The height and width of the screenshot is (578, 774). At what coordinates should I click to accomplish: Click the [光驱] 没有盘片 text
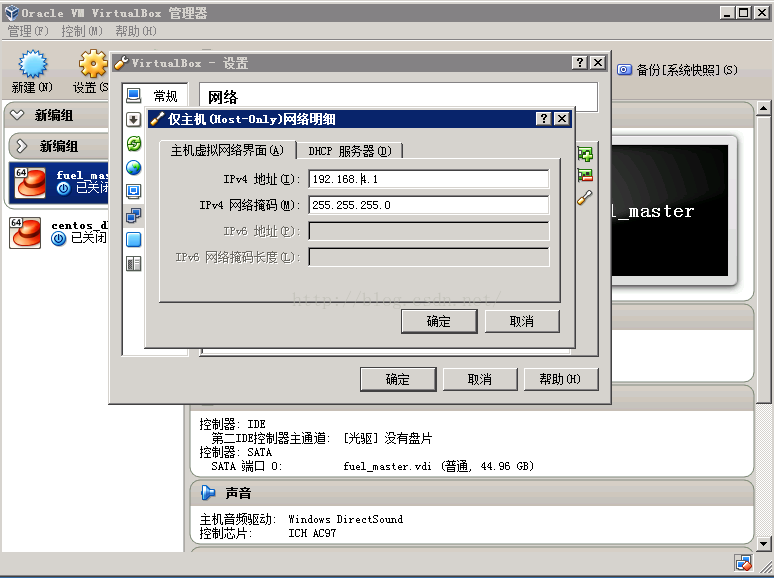(387, 438)
